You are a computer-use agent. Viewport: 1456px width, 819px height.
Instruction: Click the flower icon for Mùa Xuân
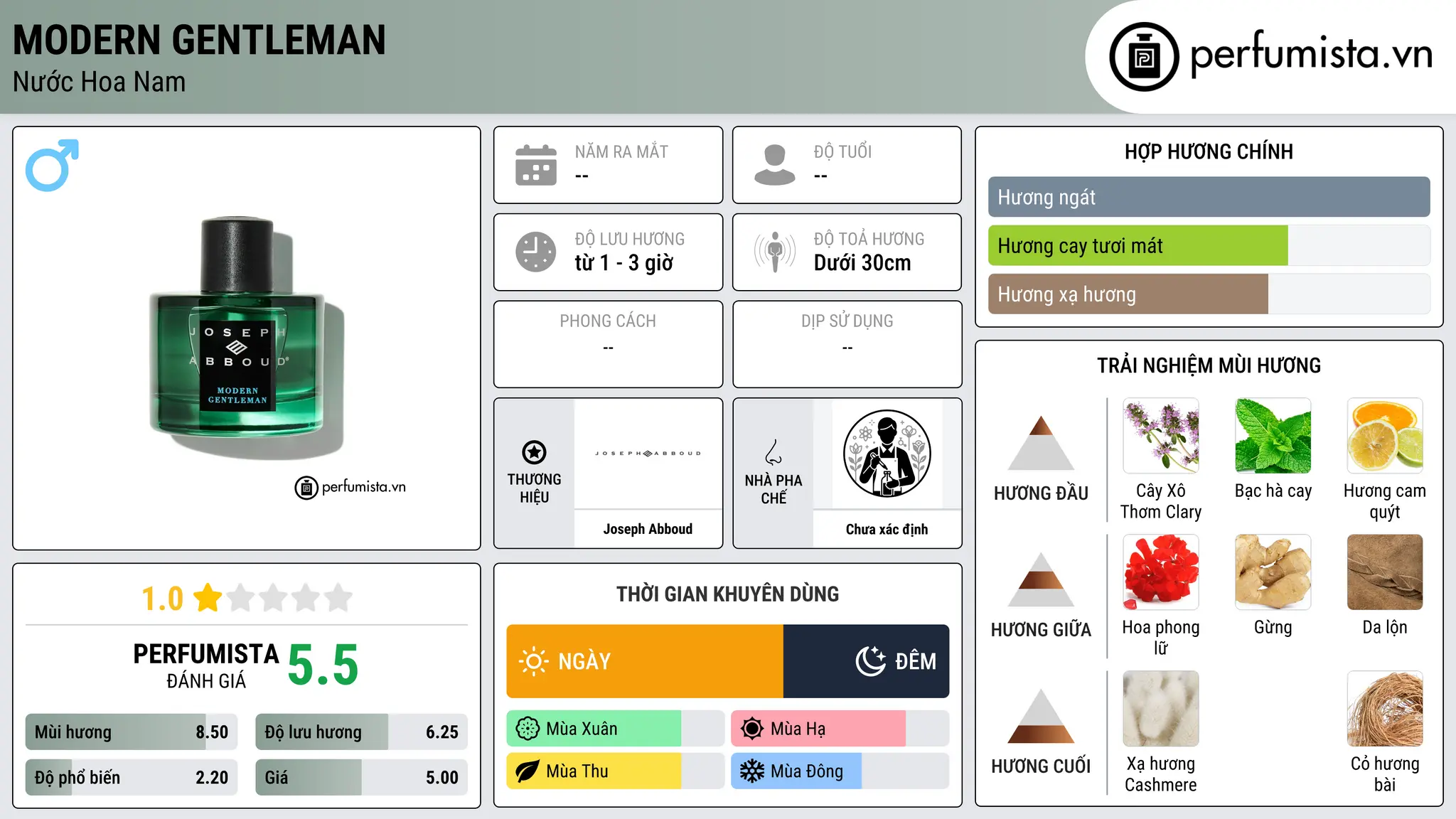click(x=528, y=729)
